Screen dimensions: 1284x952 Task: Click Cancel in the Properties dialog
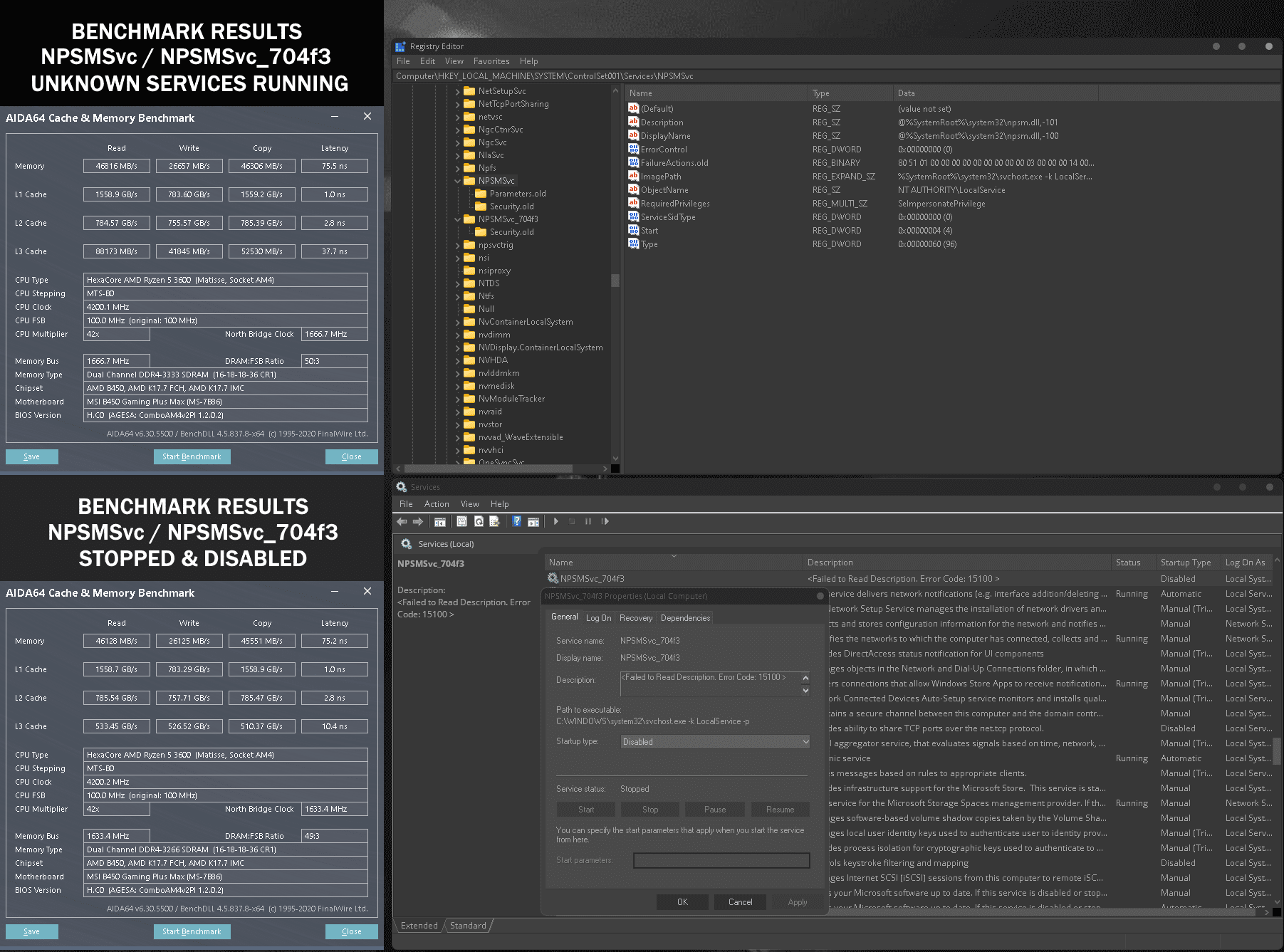point(740,902)
